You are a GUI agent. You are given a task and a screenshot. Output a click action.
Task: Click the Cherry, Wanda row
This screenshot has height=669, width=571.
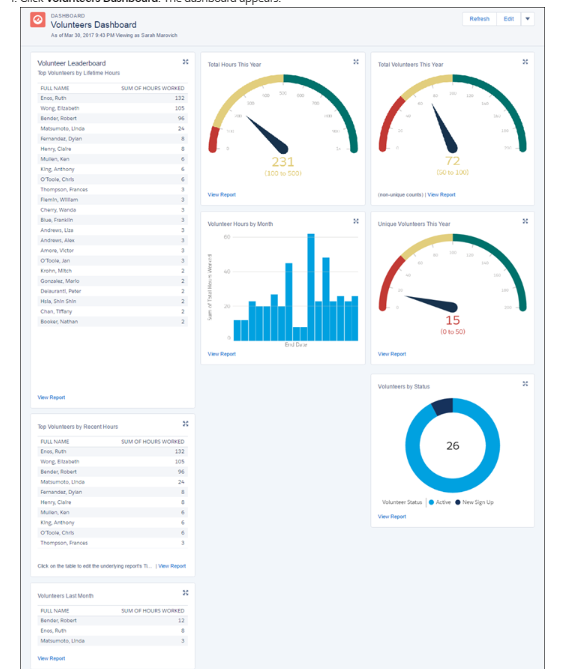click(113, 210)
